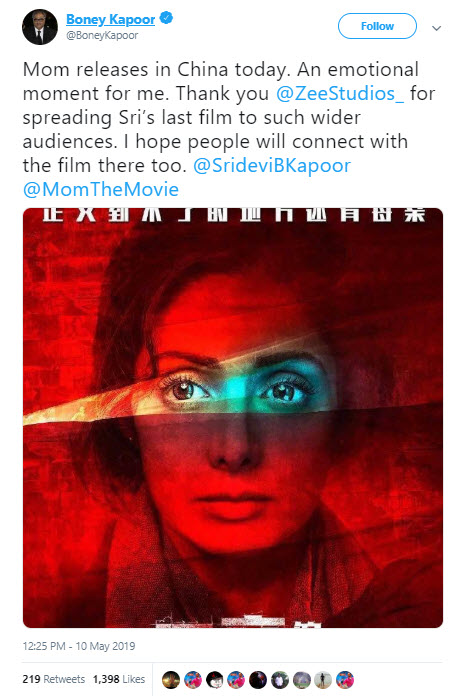Open the fifth liker's dark avatar
This screenshot has width=462, height=696.
pyautogui.click(x=258, y=680)
